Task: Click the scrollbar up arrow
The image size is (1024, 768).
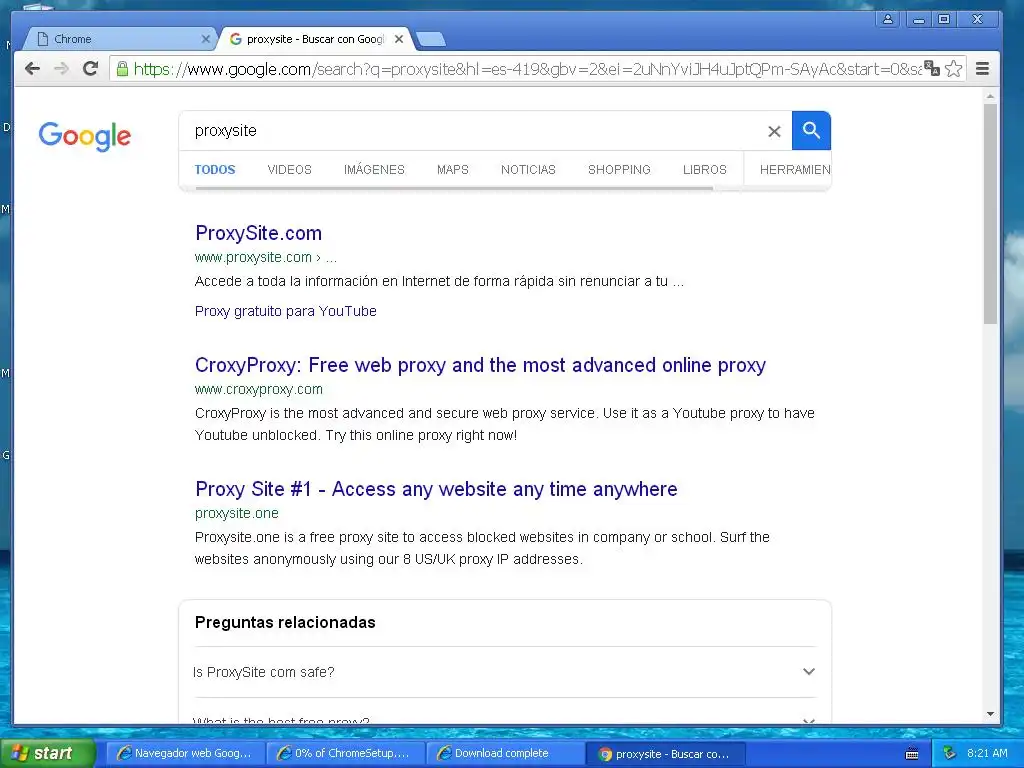Action: point(990,97)
